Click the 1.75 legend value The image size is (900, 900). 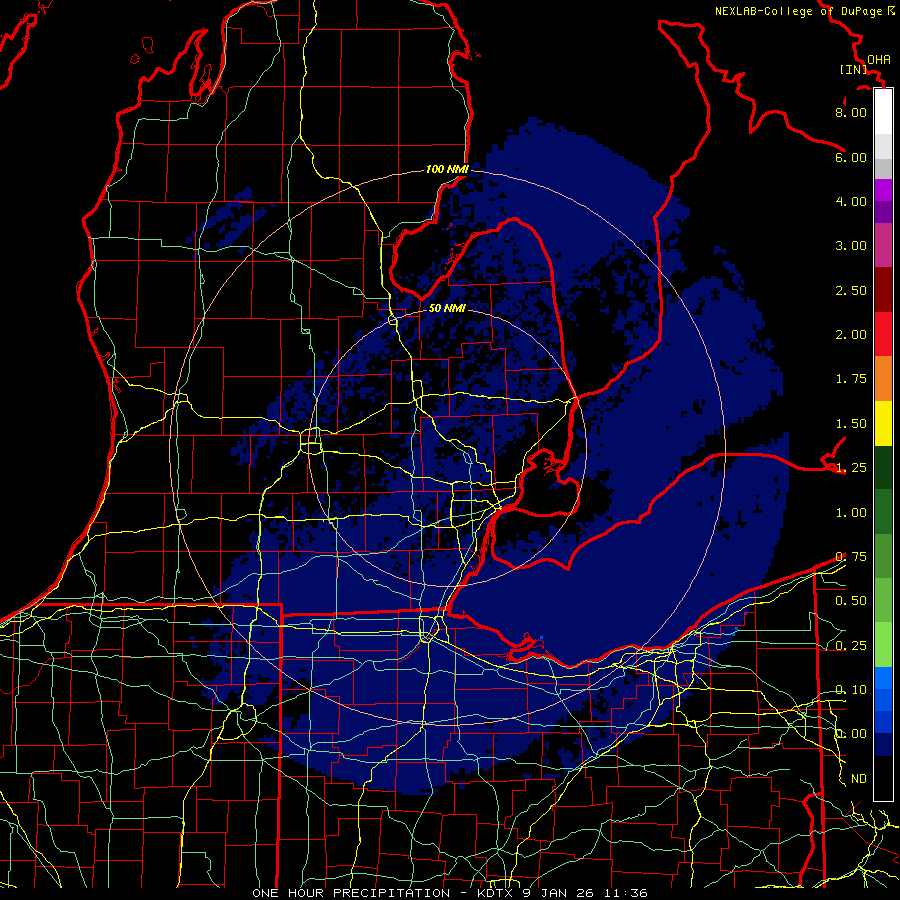[x=851, y=379]
